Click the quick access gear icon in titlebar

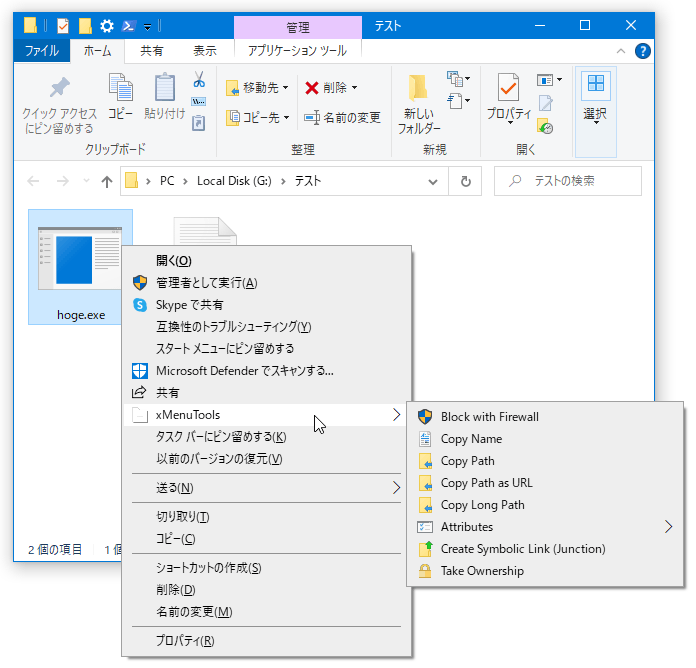pyautogui.click(x=107, y=26)
